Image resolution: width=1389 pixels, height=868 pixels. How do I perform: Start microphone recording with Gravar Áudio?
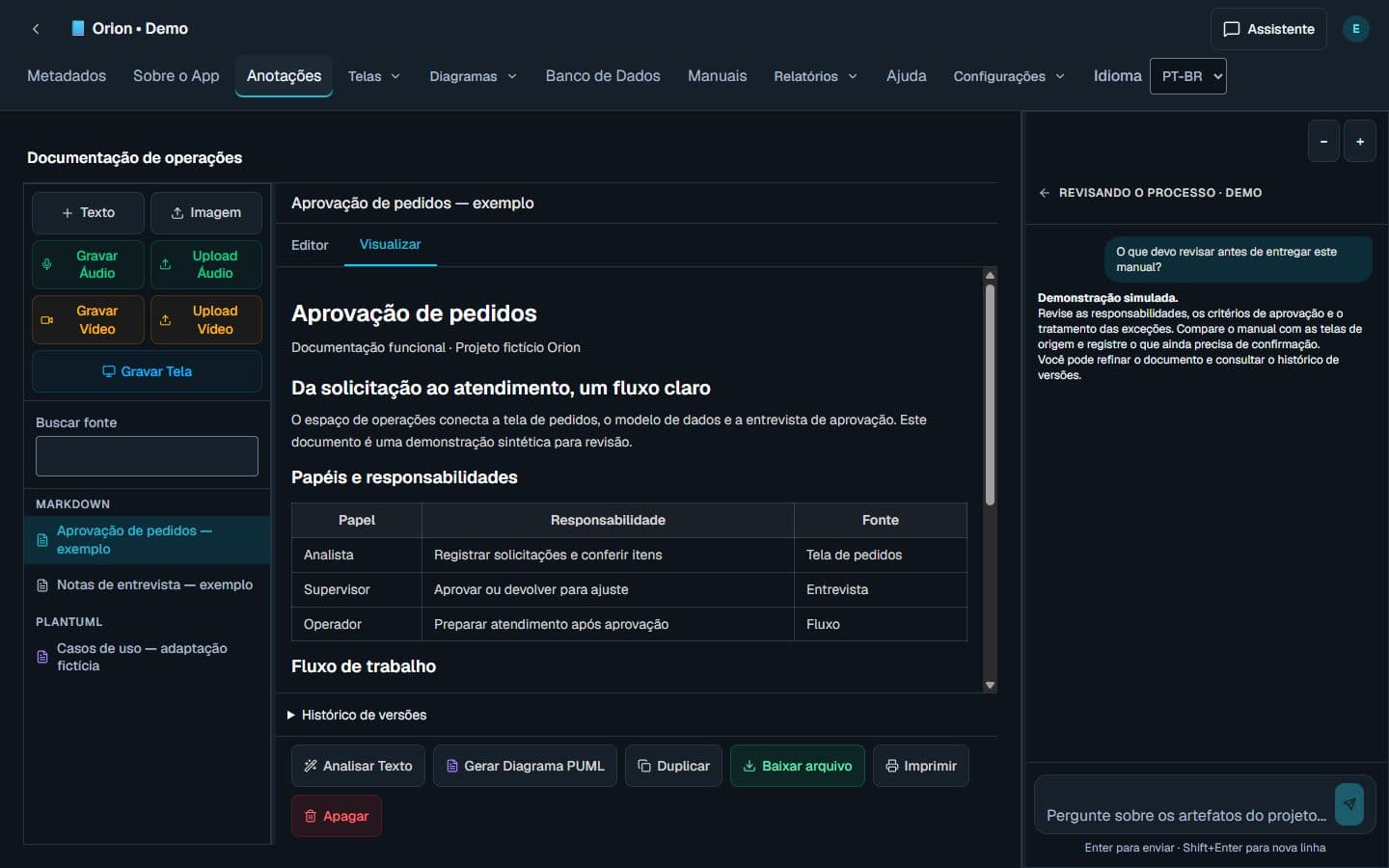pyautogui.click(x=88, y=264)
